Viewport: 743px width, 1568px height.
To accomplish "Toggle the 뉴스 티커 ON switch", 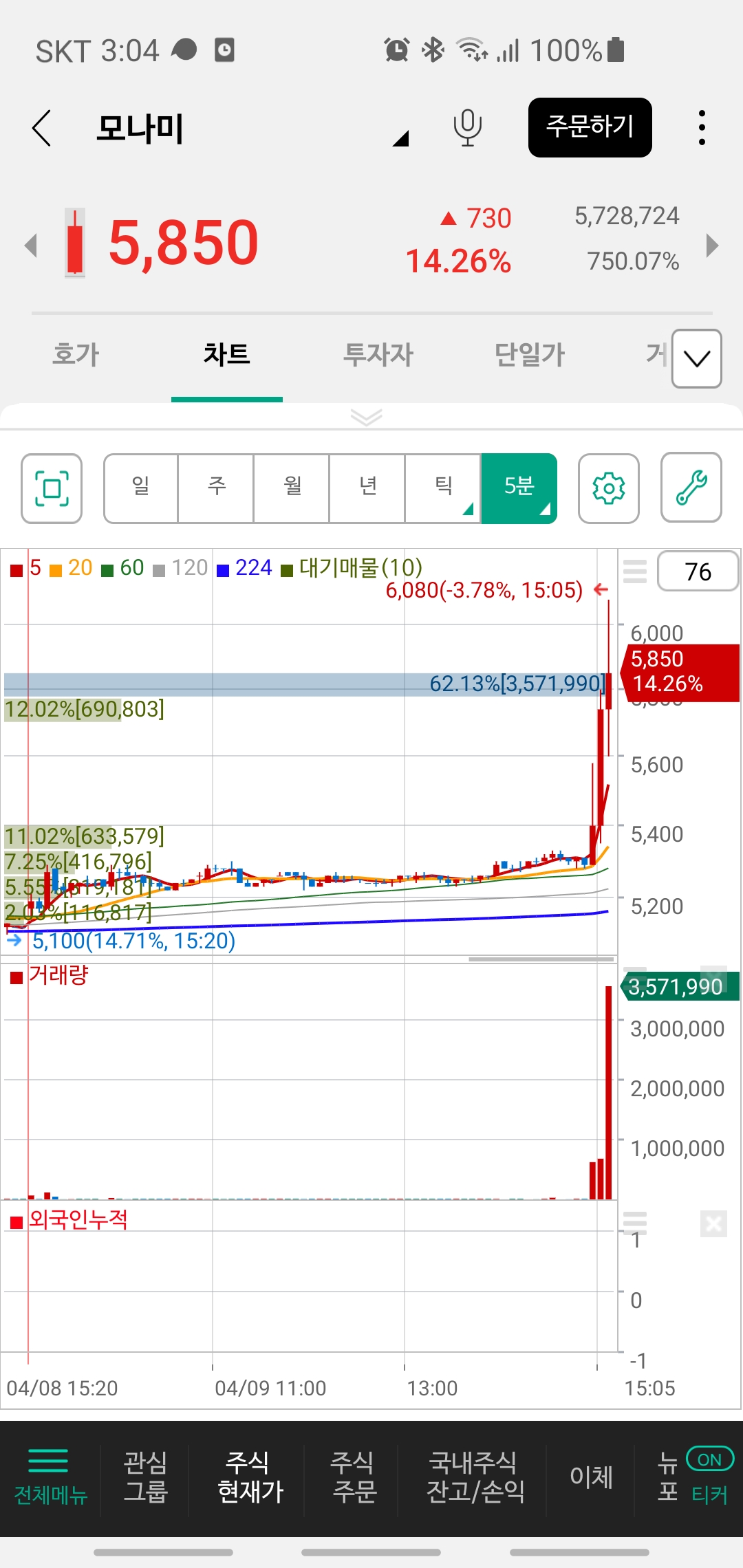I will (x=709, y=1459).
